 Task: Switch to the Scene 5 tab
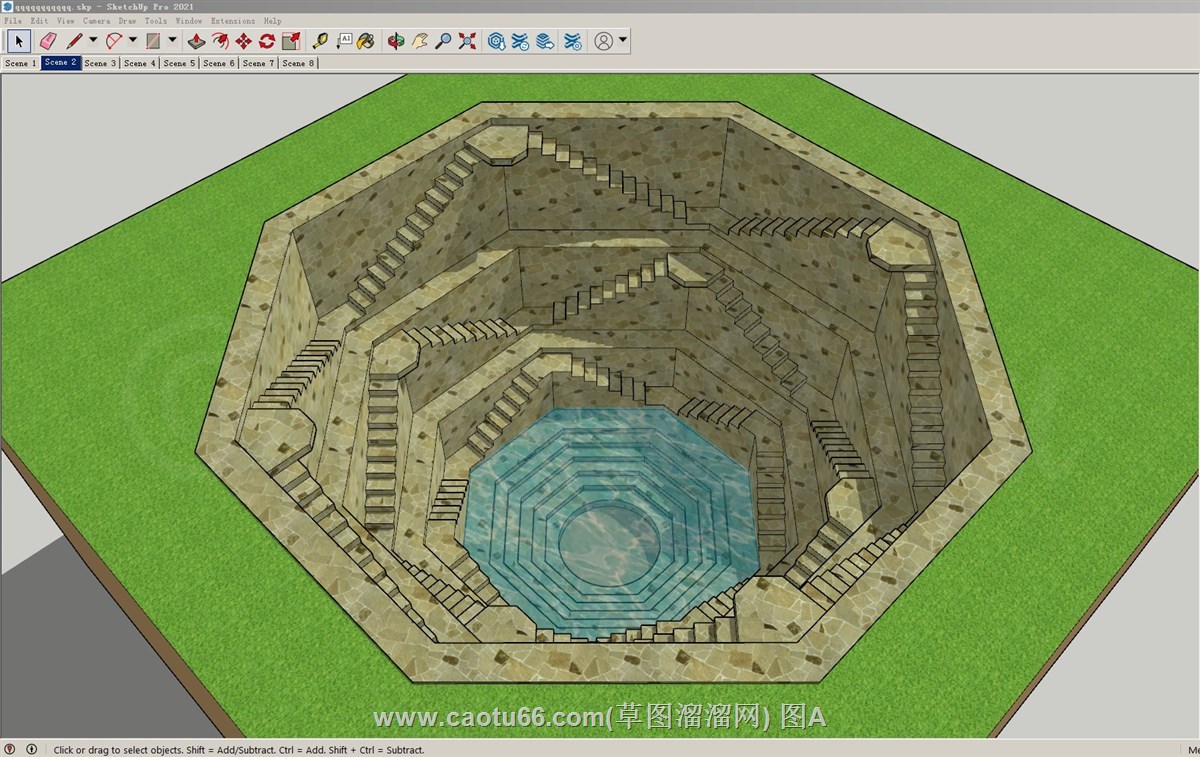click(x=179, y=63)
